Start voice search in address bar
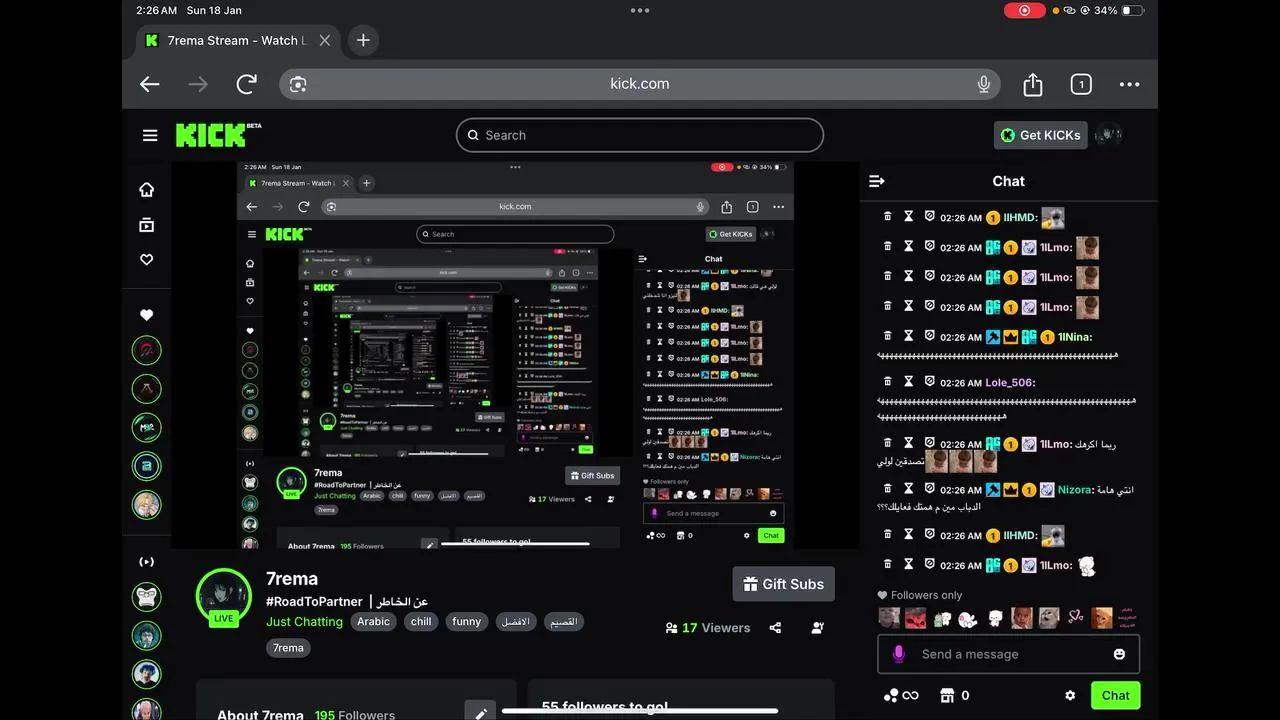1280x720 pixels. (x=984, y=84)
